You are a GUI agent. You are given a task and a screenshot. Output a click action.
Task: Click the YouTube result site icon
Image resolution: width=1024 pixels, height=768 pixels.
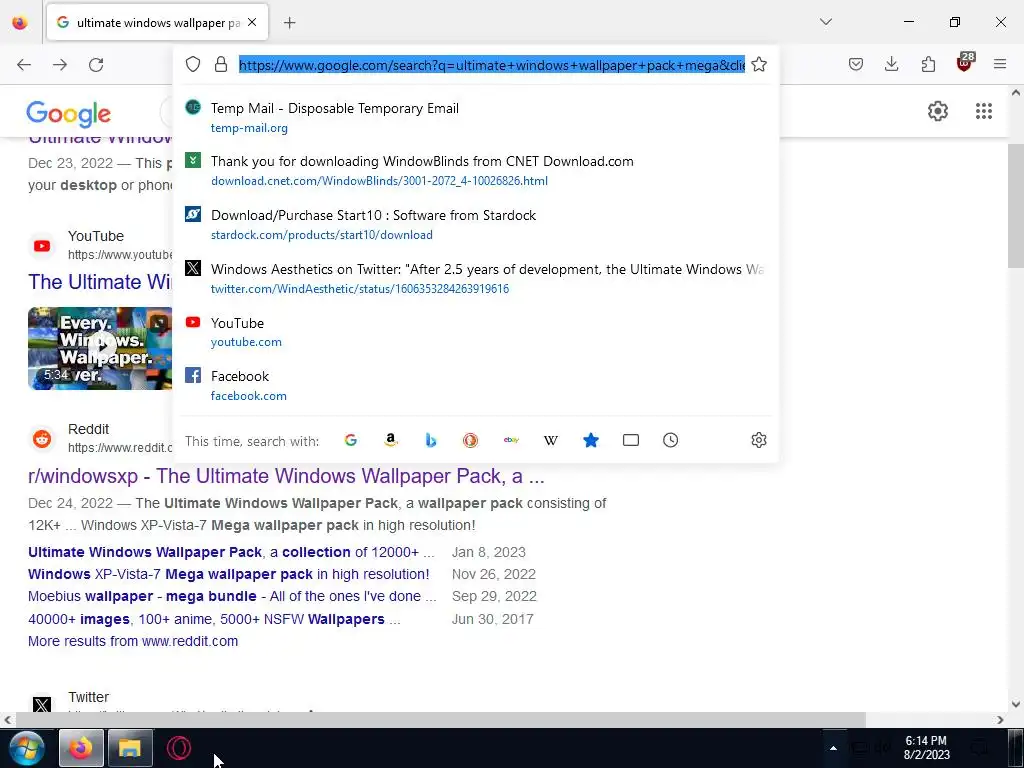click(x=42, y=246)
